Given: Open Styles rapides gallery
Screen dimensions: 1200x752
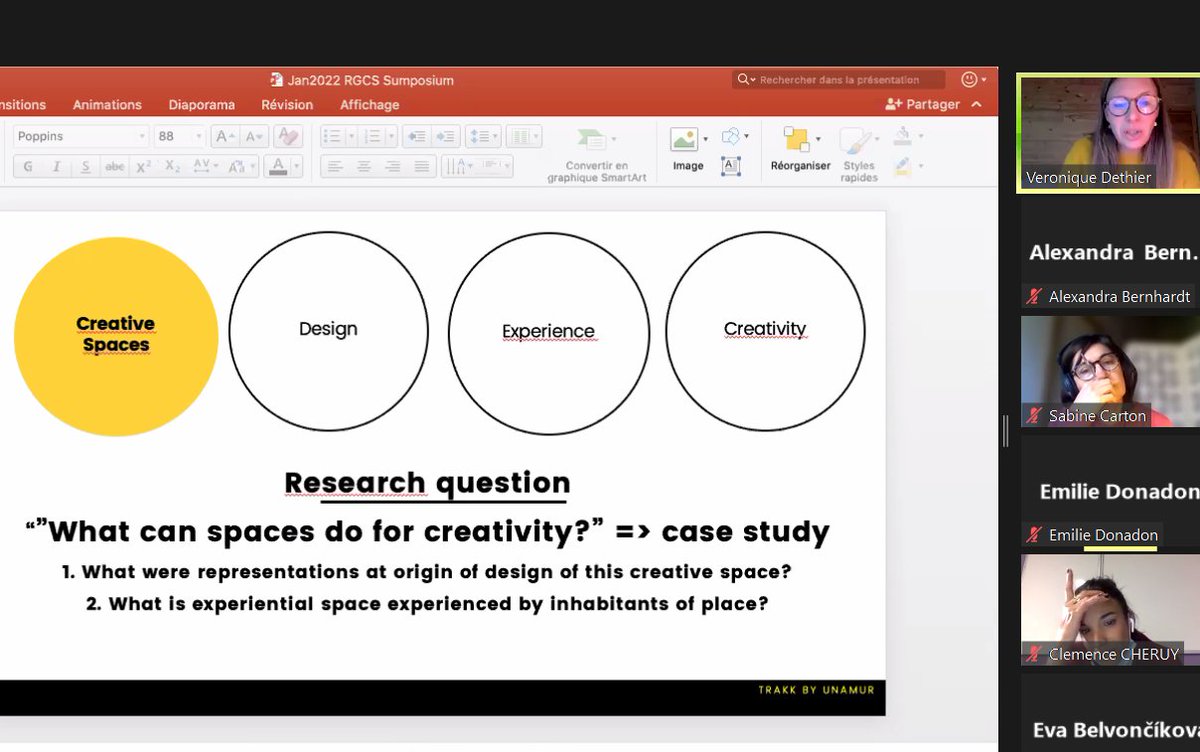Looking at the screenshot, I should pos(859,154).
